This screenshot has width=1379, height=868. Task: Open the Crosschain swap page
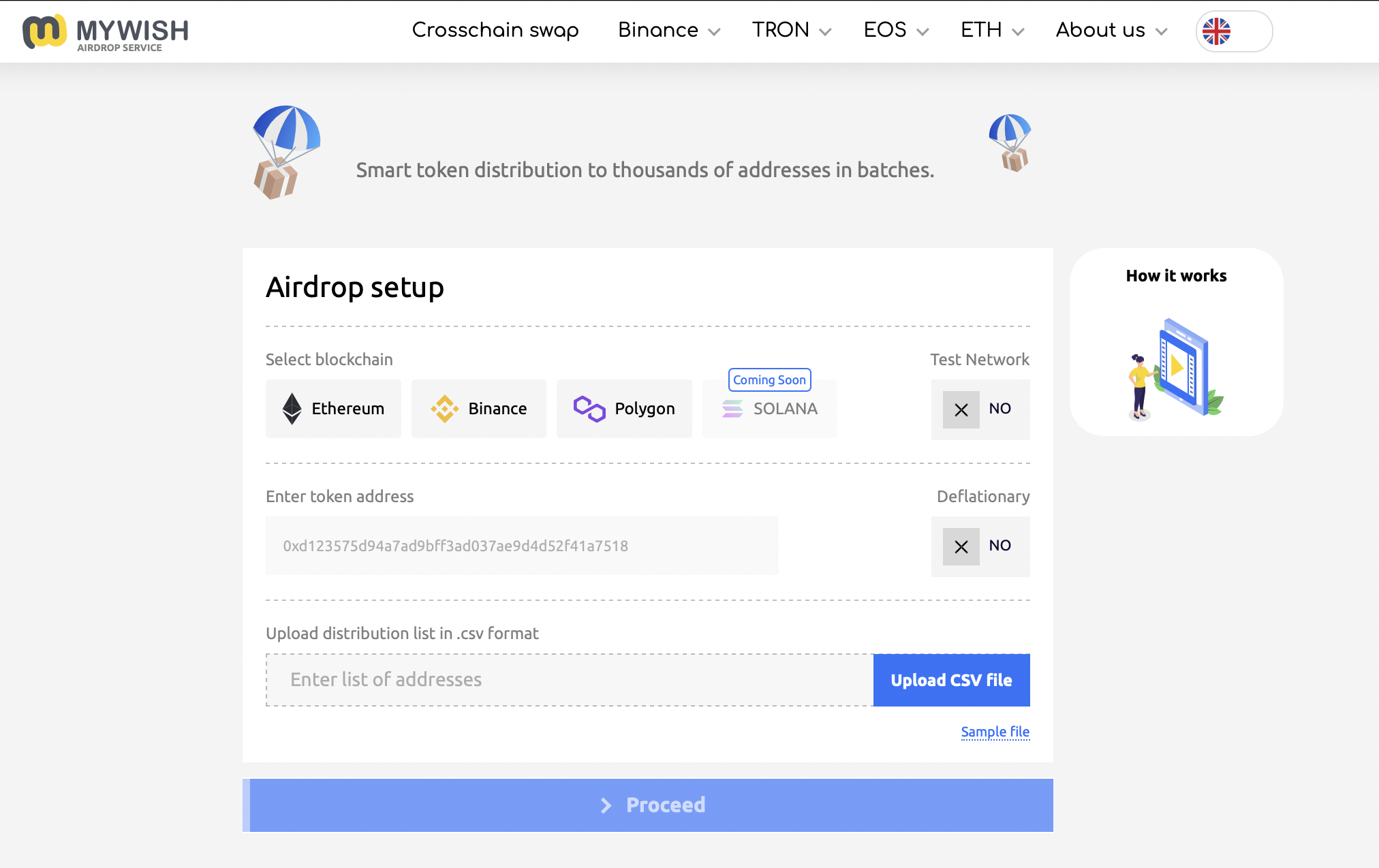tap(495, 30)
